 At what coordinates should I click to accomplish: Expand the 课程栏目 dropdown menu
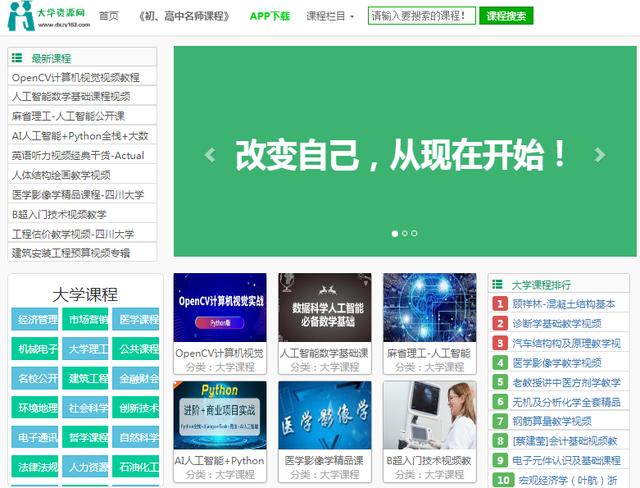click(x=330, y=16)
